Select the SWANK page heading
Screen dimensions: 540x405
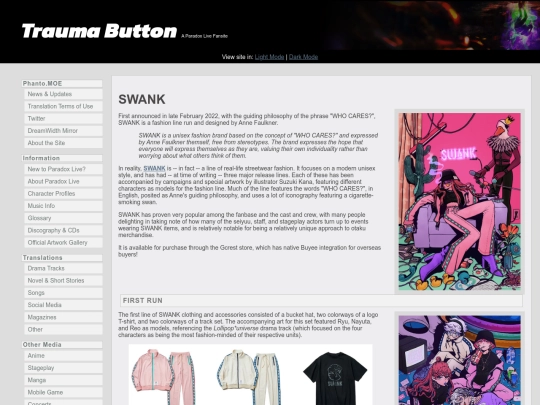point(142,99)
